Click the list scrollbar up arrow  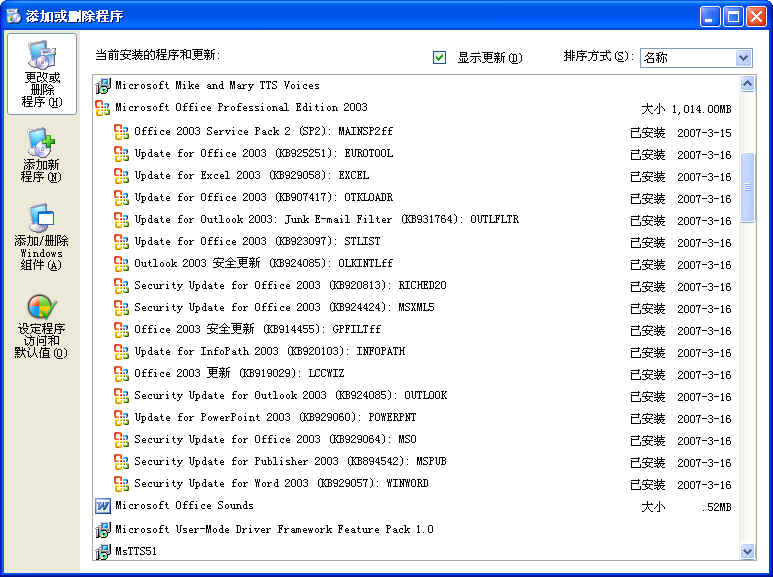[x=747, y=84]
